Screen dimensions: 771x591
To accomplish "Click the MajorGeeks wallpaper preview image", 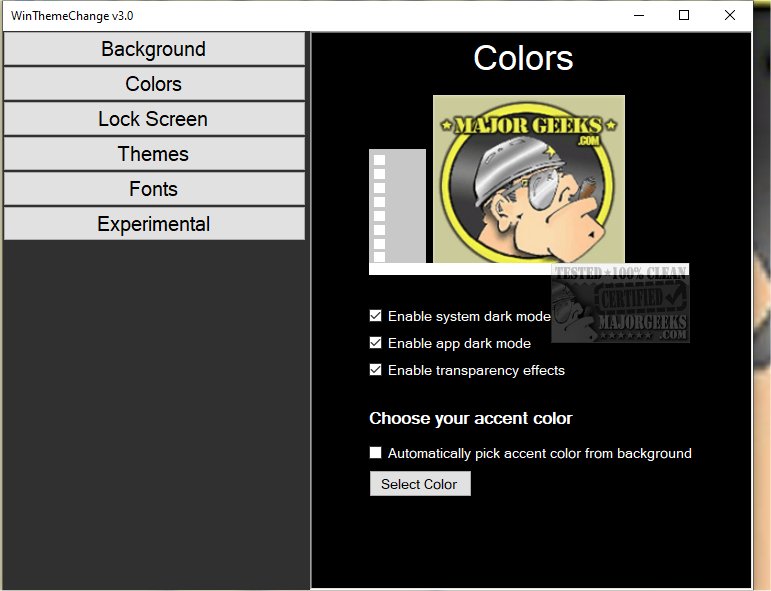I will (529, 179).
